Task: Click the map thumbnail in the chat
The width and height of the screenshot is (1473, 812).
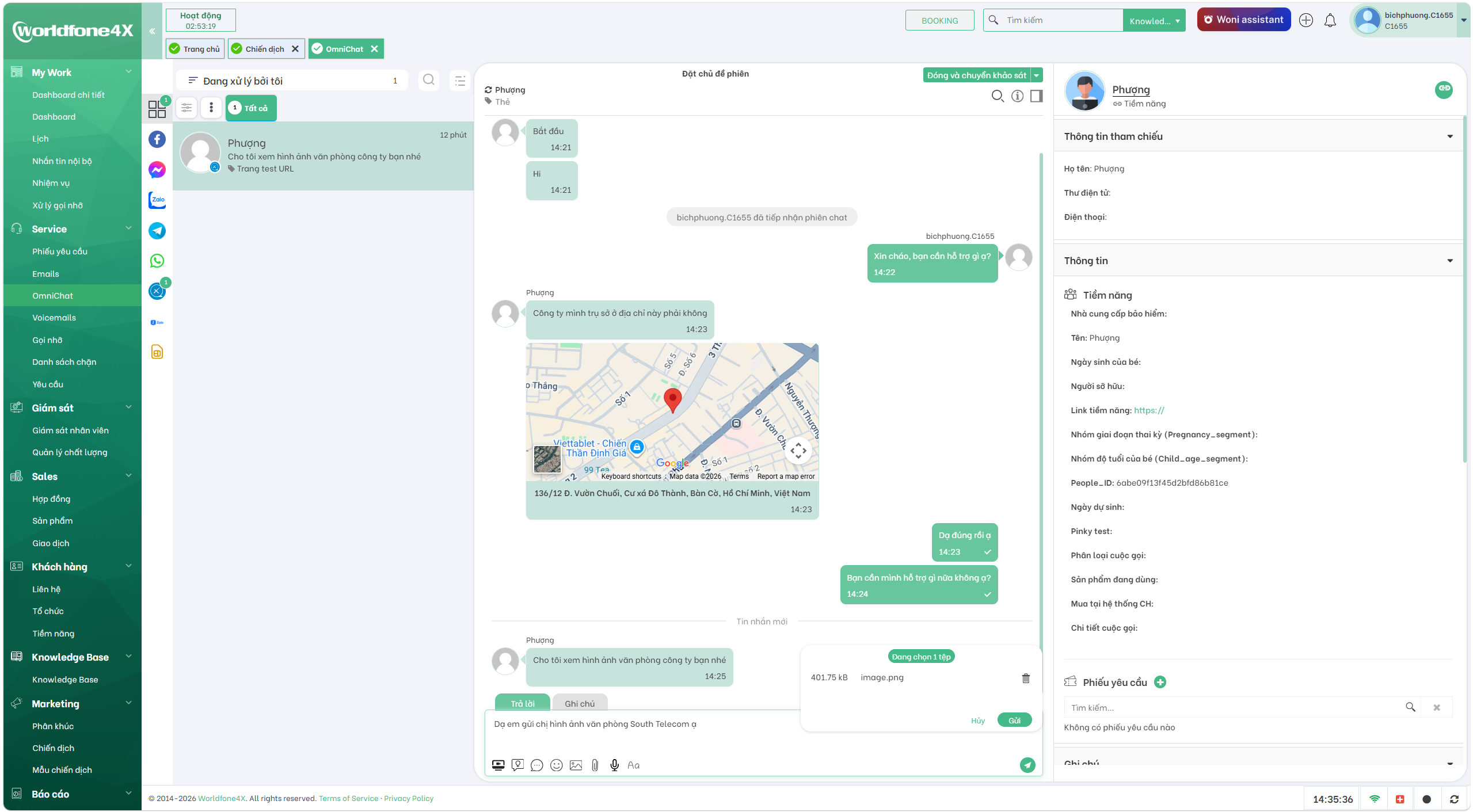Action: pos(672,412)
